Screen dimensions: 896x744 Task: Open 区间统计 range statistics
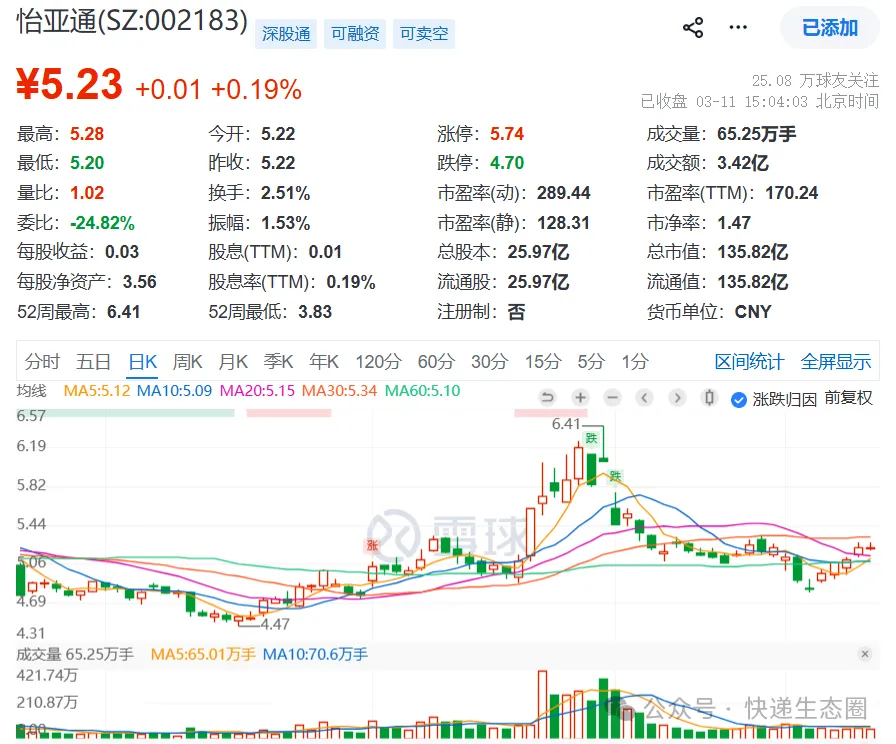click(749, 362)
